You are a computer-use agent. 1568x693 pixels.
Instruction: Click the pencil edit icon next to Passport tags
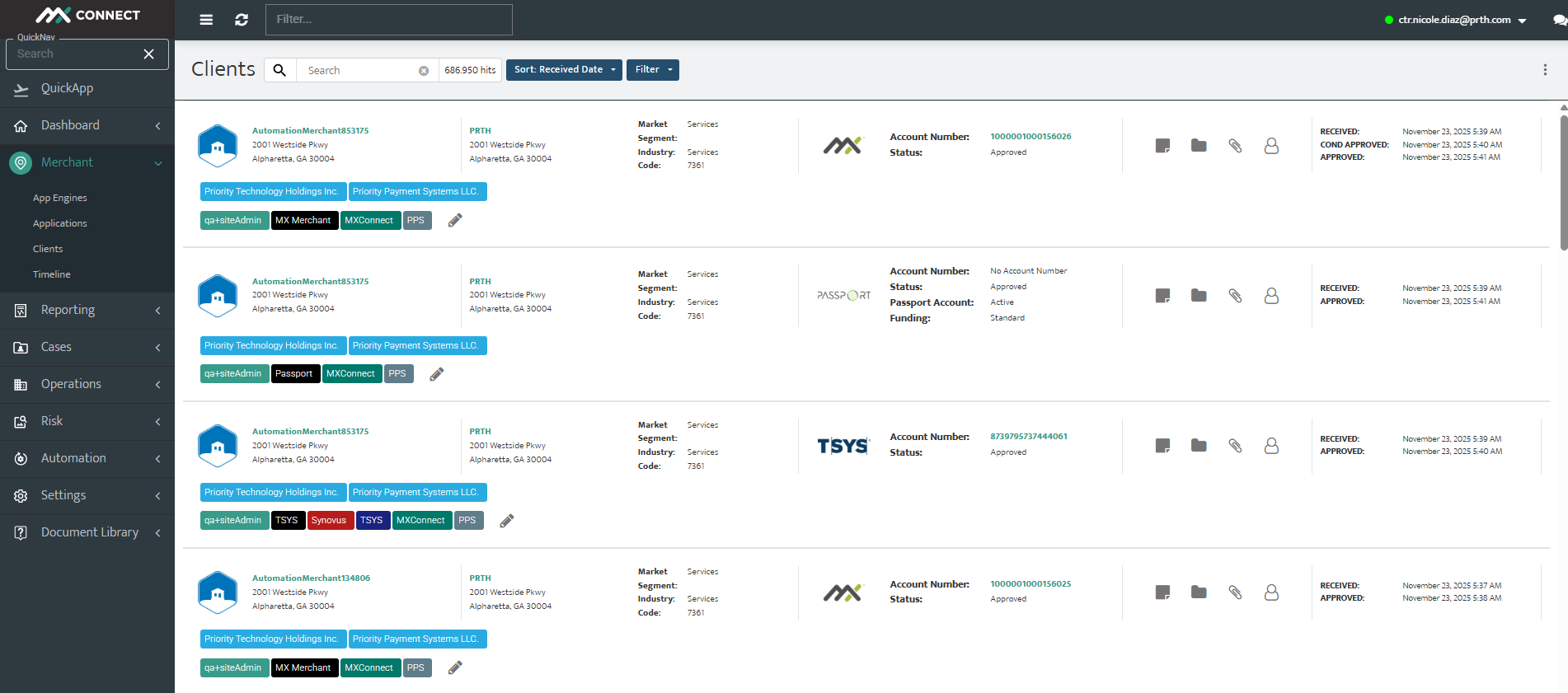click(x=437, y=374)
